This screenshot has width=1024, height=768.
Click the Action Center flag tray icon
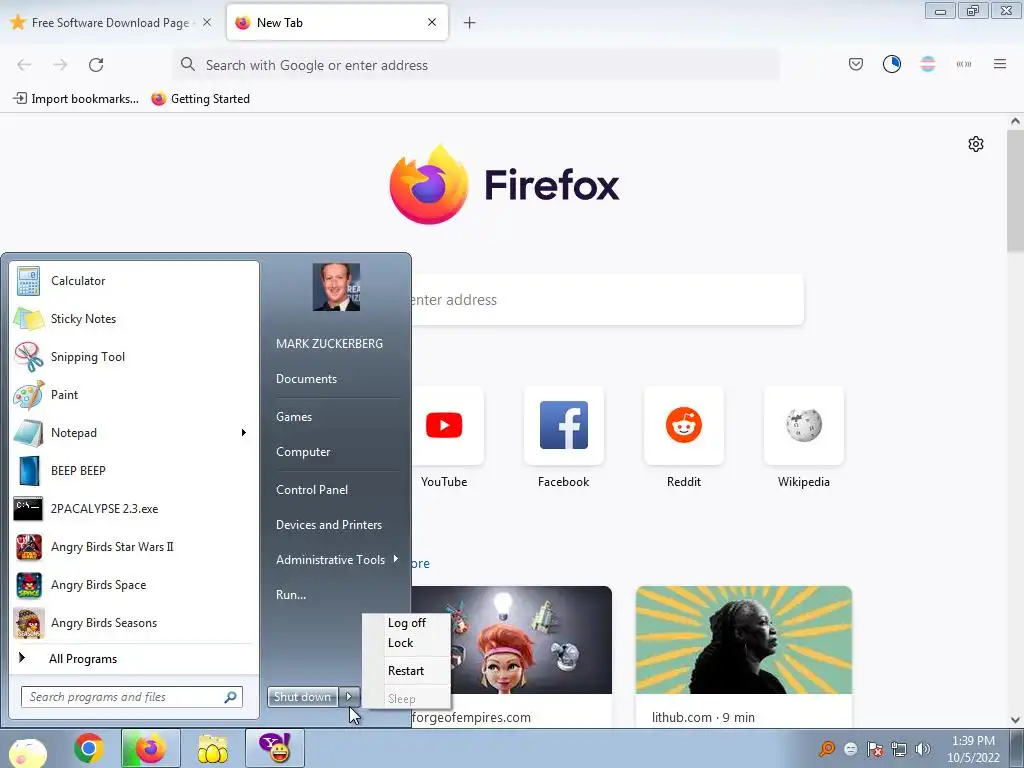875,749
